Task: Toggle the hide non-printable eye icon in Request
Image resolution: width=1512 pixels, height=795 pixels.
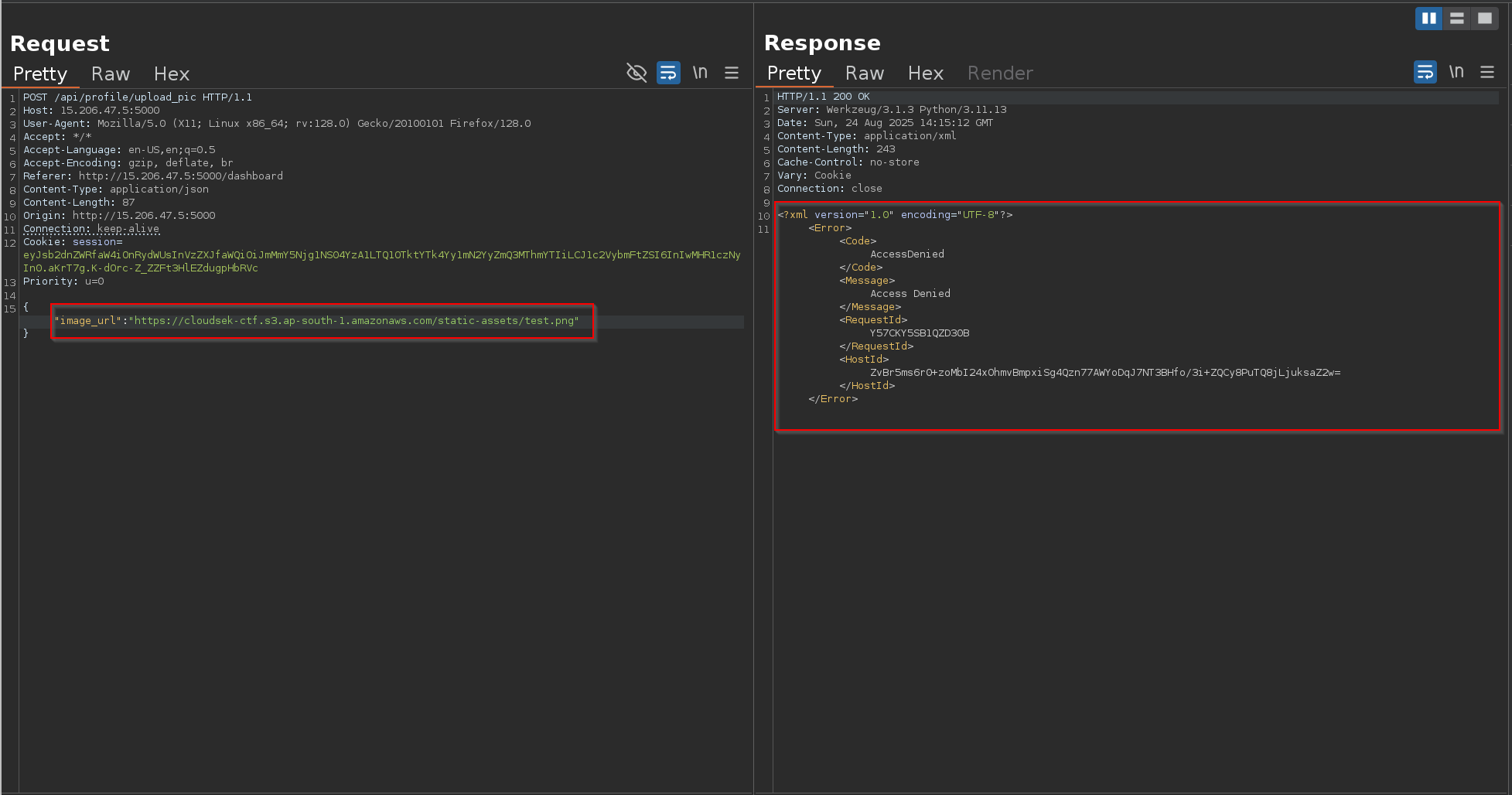Action: [636, 73]
